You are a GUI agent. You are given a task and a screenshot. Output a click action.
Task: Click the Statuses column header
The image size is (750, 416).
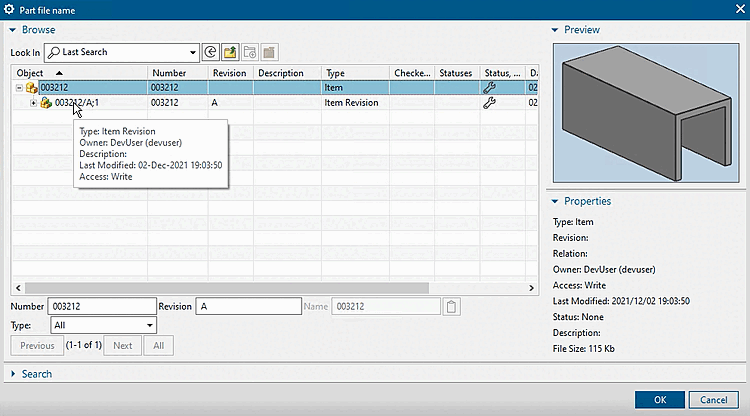(457, 73)
